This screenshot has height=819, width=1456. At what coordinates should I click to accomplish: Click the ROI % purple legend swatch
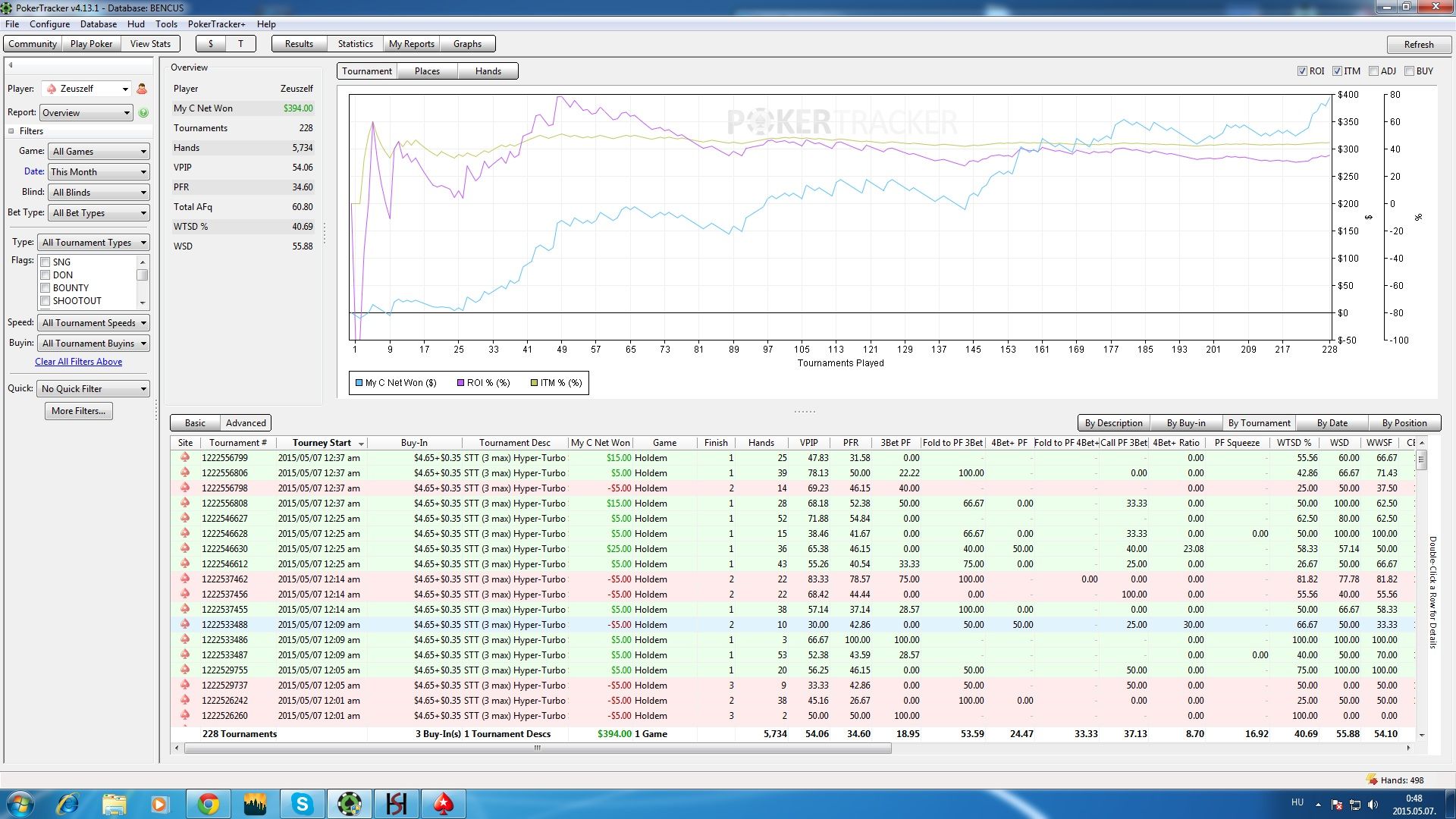460,383
